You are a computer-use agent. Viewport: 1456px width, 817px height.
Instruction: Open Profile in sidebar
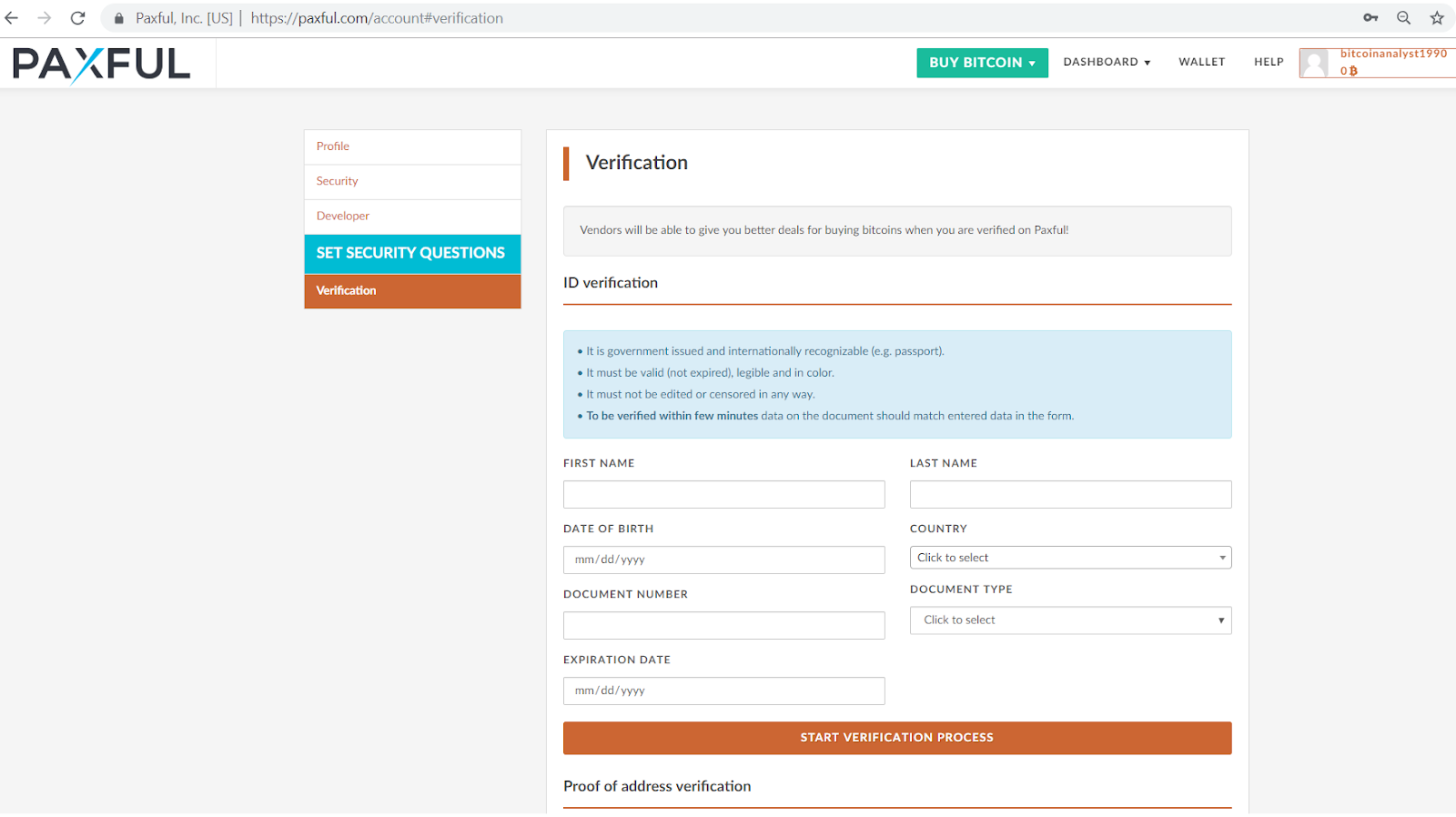412,146
